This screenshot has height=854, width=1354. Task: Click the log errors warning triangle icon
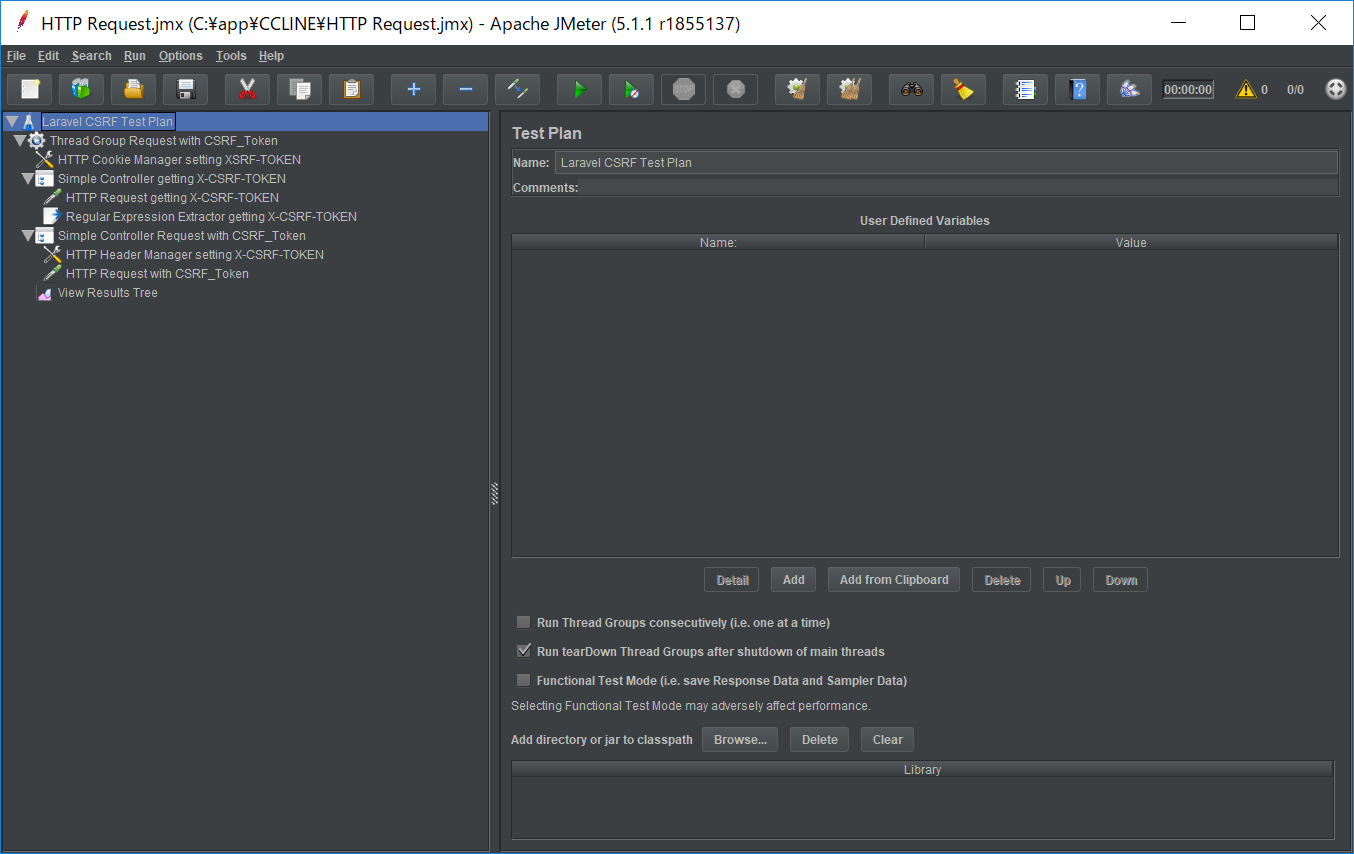(1246, 89)
